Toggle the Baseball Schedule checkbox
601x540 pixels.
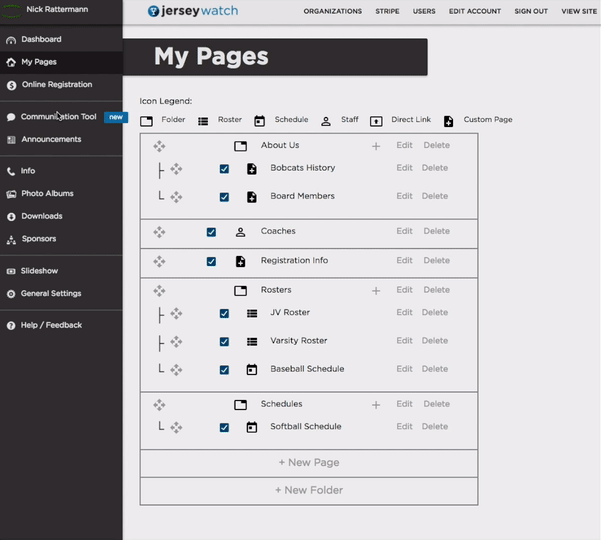pos(224,370)
